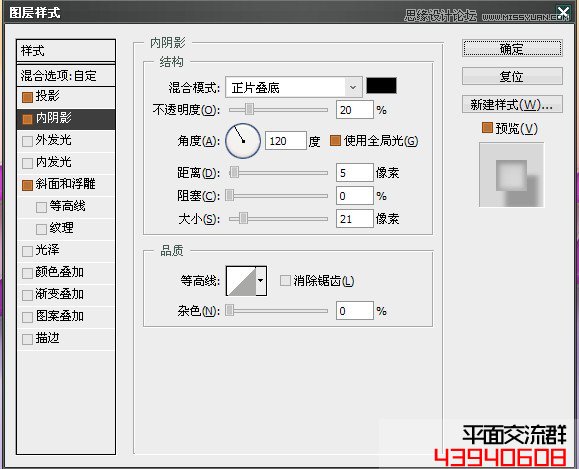Open the 混合模式 blend mode dropdown
Viewport: 579px width, 469px height.
294,88
